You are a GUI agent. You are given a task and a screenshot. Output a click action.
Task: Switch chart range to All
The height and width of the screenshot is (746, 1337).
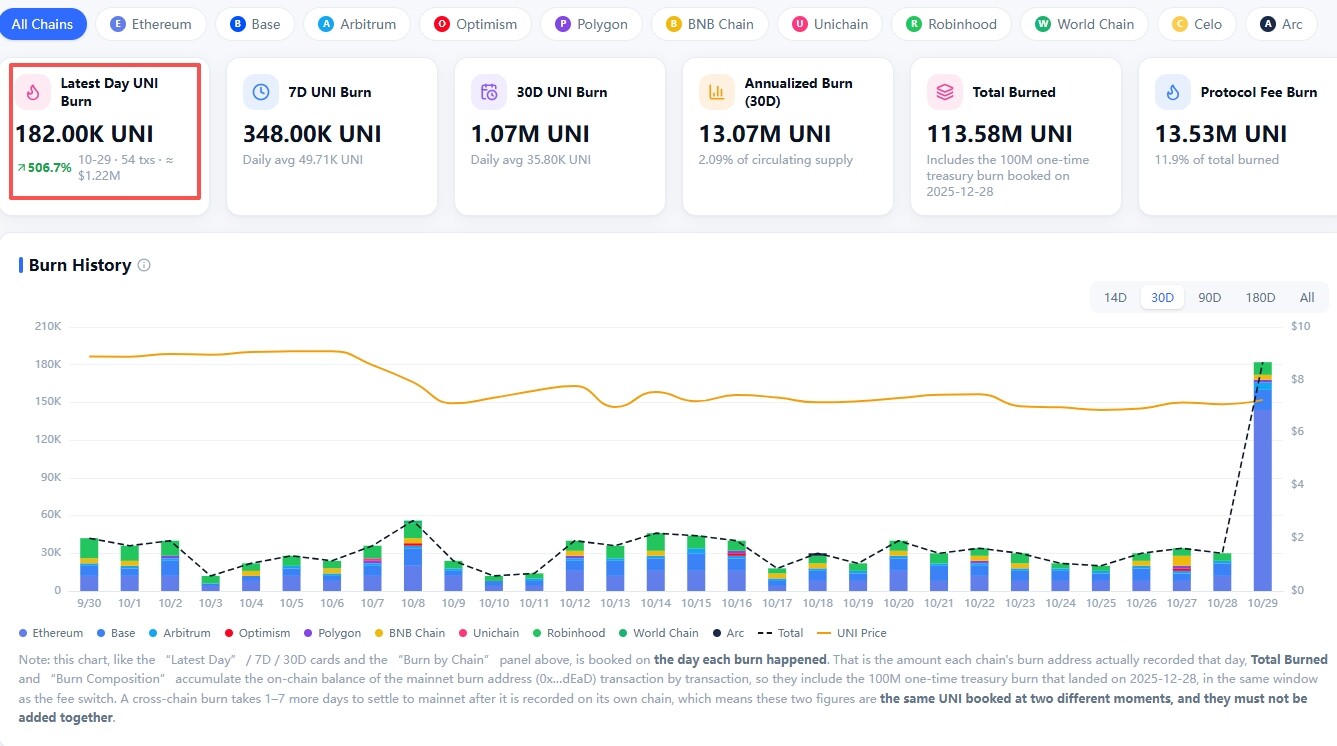[1307, 297]
